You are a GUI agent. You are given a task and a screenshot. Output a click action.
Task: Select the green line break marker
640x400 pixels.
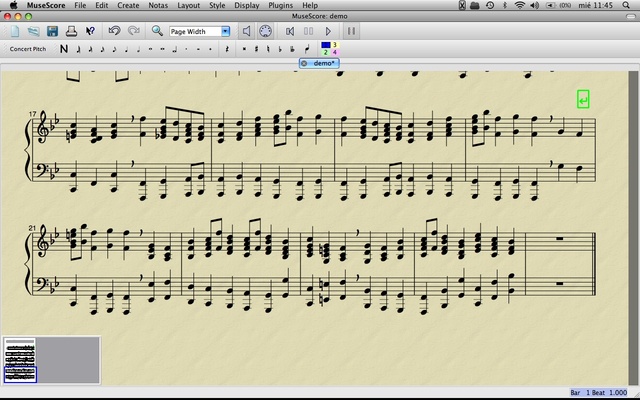583,99
